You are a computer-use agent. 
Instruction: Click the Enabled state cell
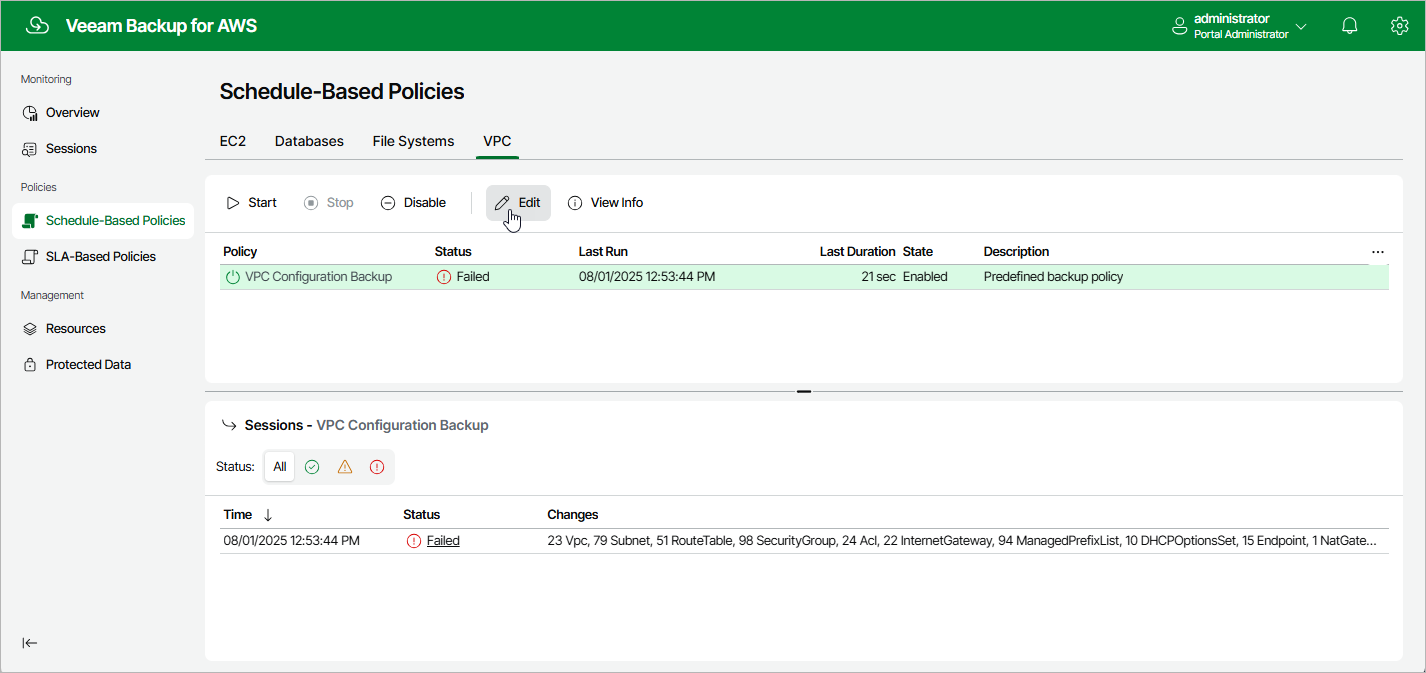925,277
